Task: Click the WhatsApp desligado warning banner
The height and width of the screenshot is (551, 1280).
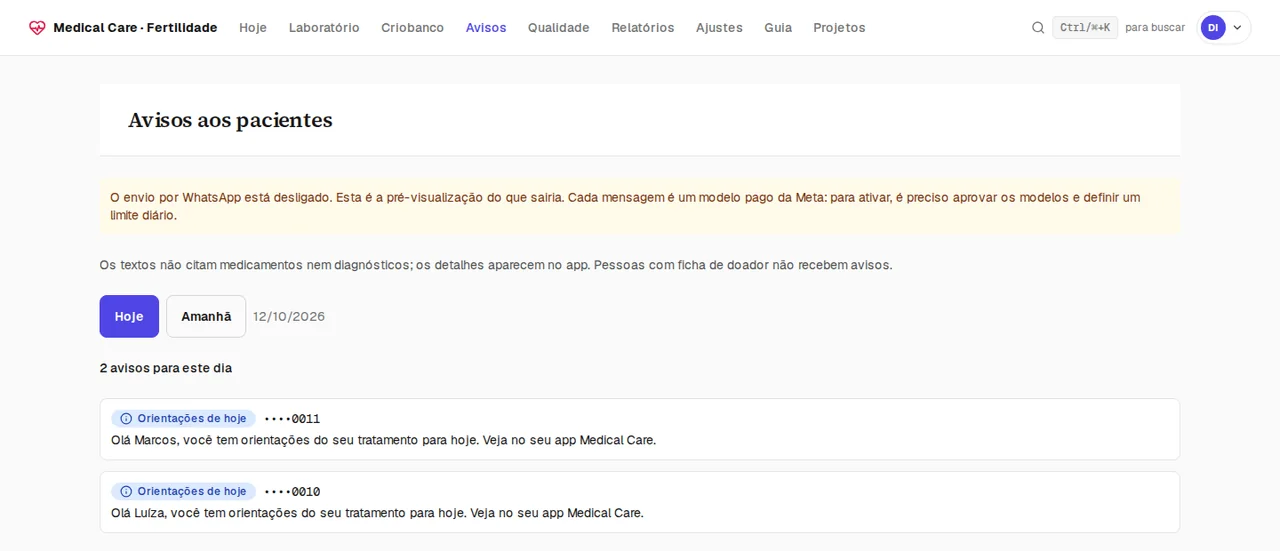Action: [640, 206]
